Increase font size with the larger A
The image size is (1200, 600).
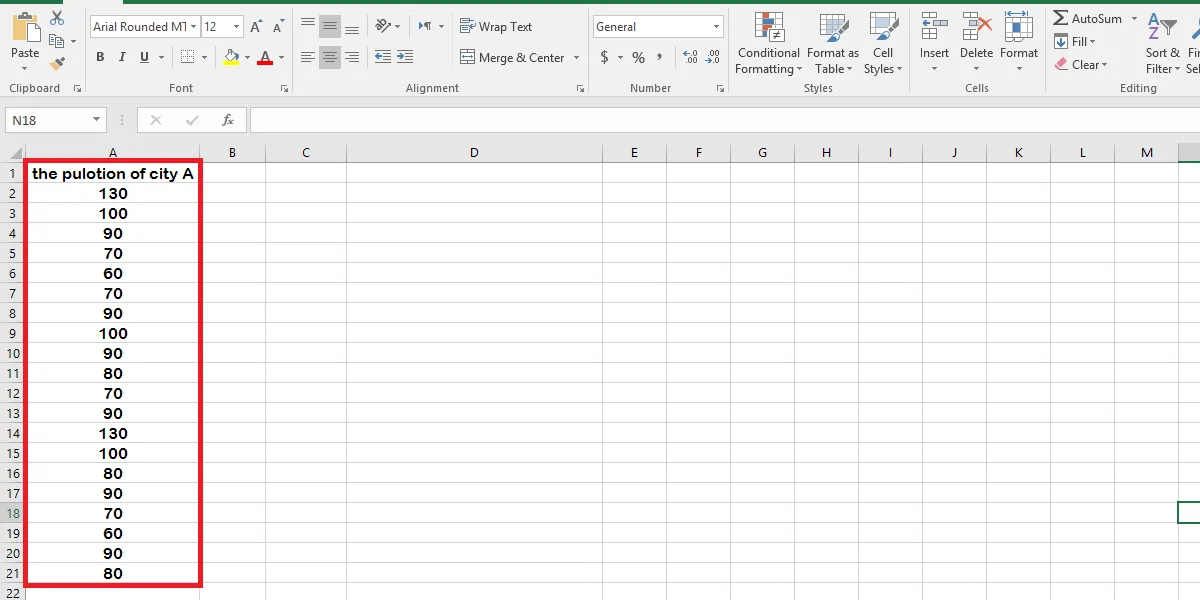(x=257, y=27)
